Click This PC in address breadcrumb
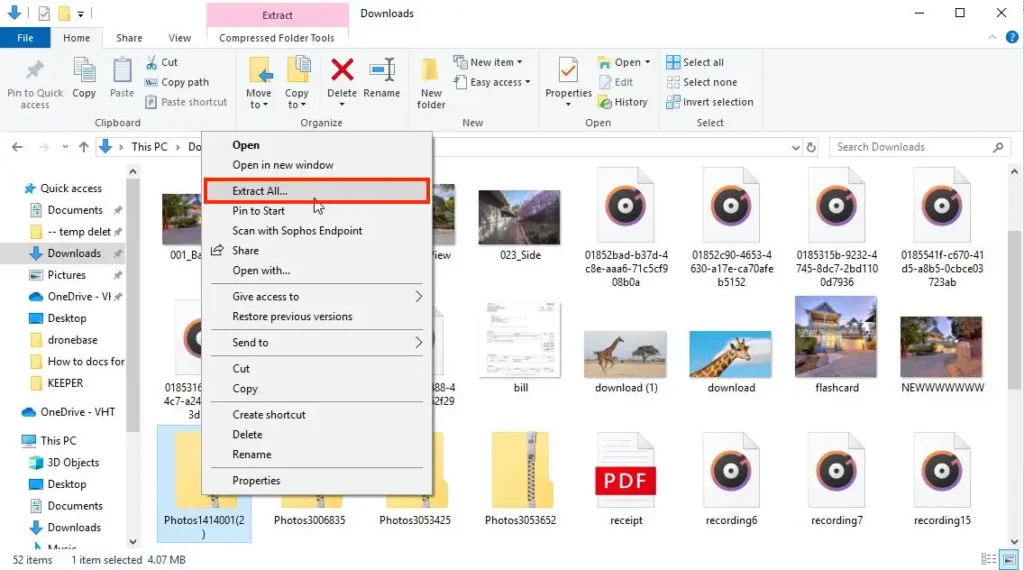Image resolution: width=1024 pixels, height=570 pixels. pos(149,147)
